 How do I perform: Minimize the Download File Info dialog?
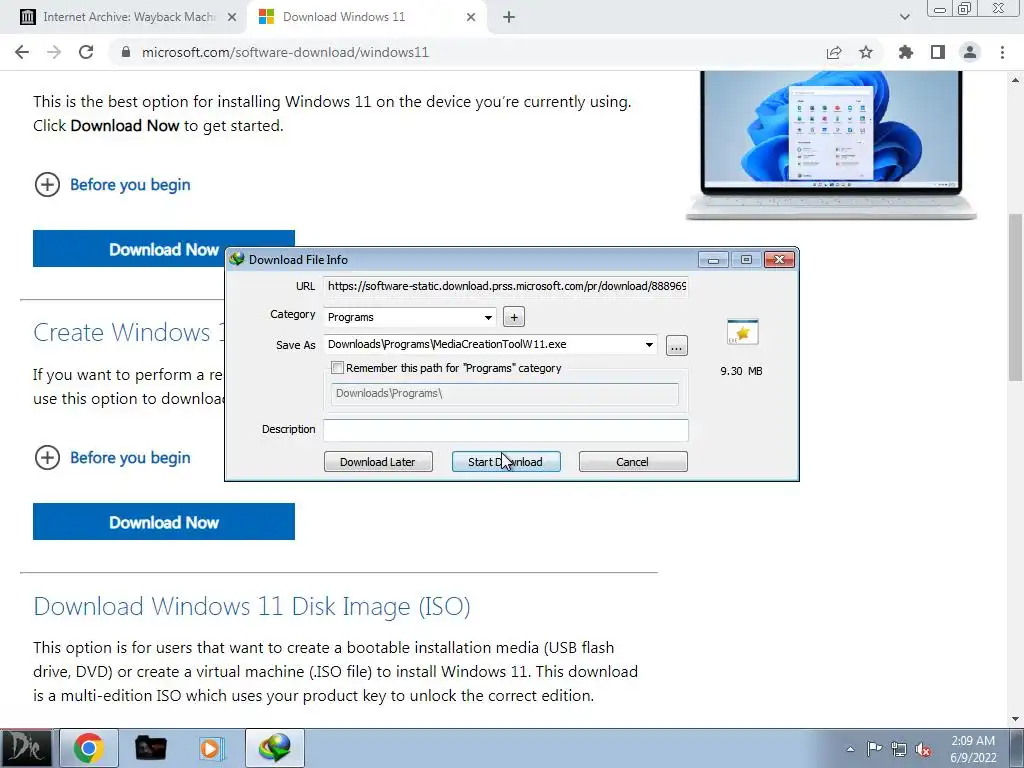713,260
